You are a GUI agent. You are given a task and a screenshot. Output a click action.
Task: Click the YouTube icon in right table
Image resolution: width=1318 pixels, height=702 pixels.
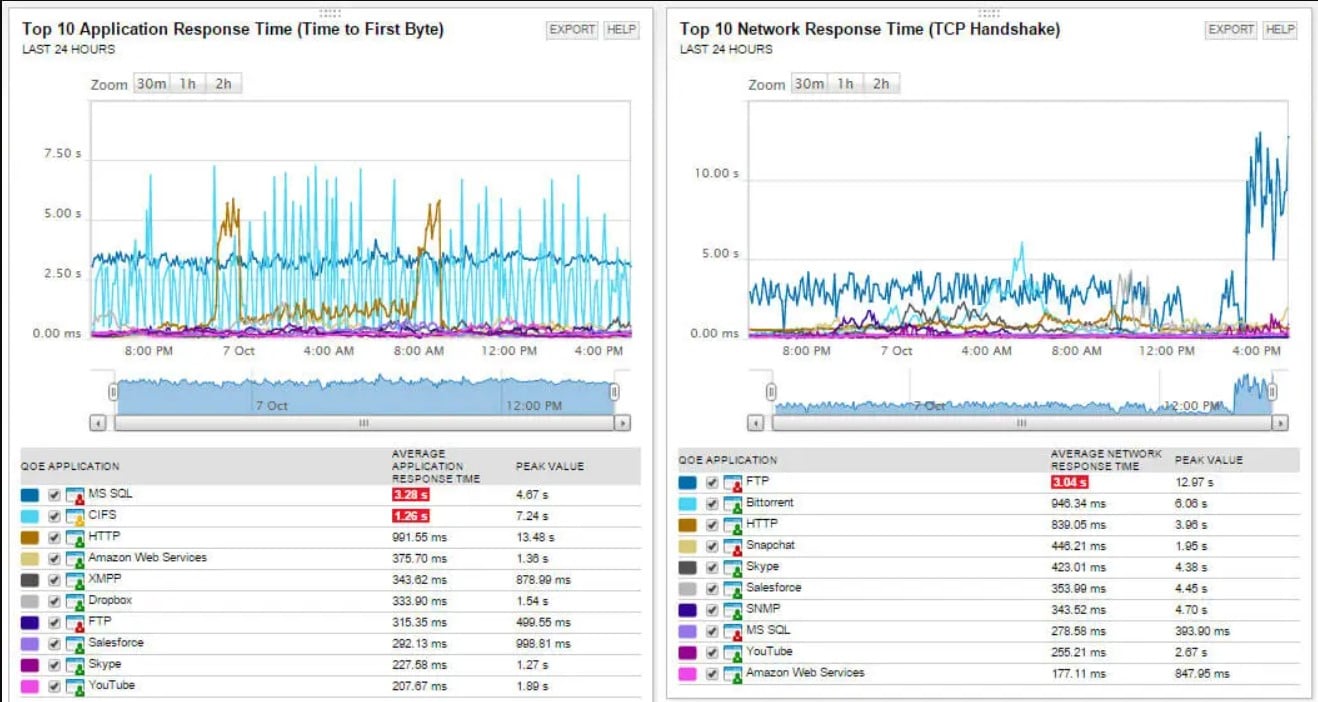[x=733, y=652]
